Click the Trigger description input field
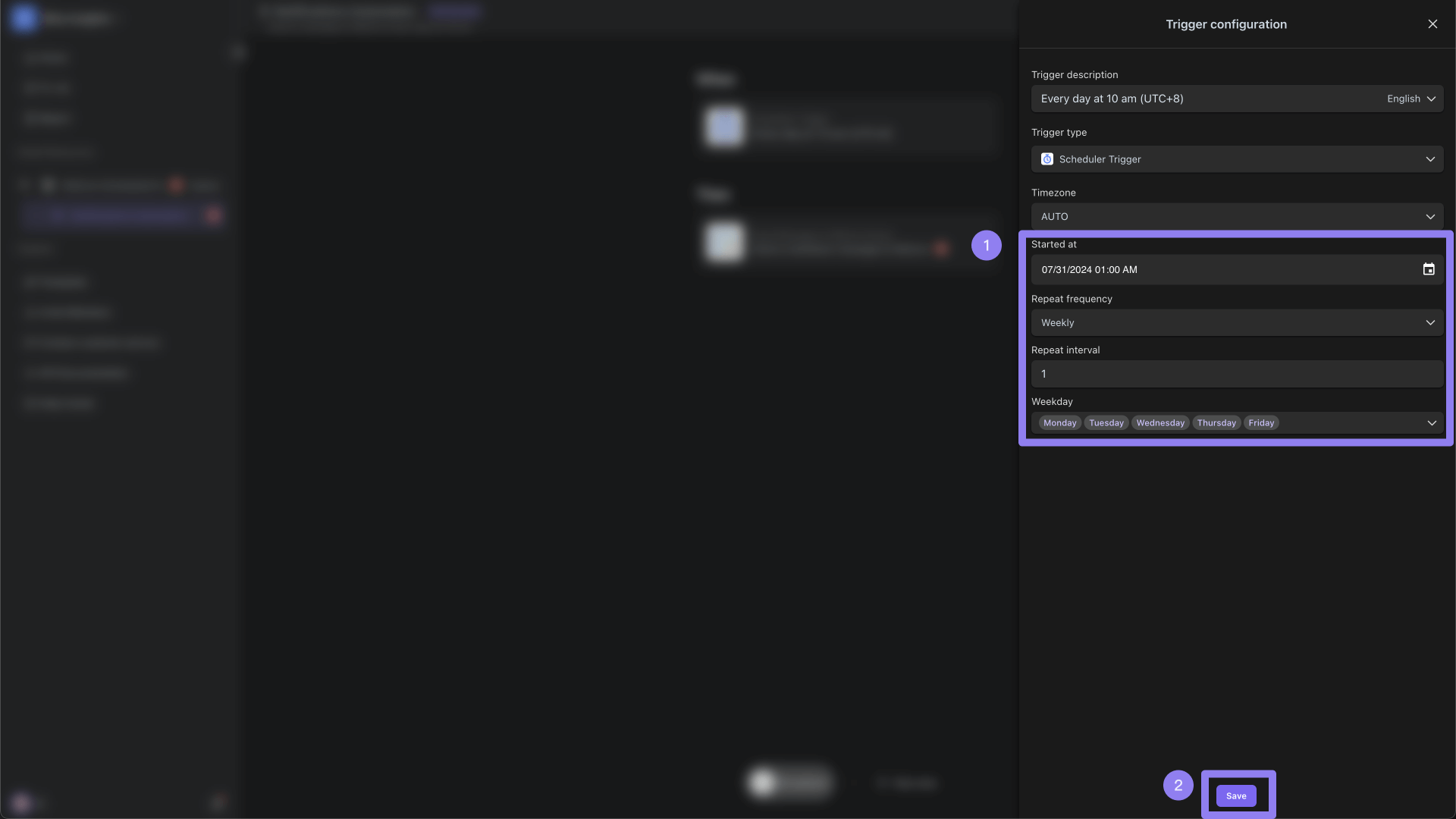1456x819 pixels. tap(1200, 98)
